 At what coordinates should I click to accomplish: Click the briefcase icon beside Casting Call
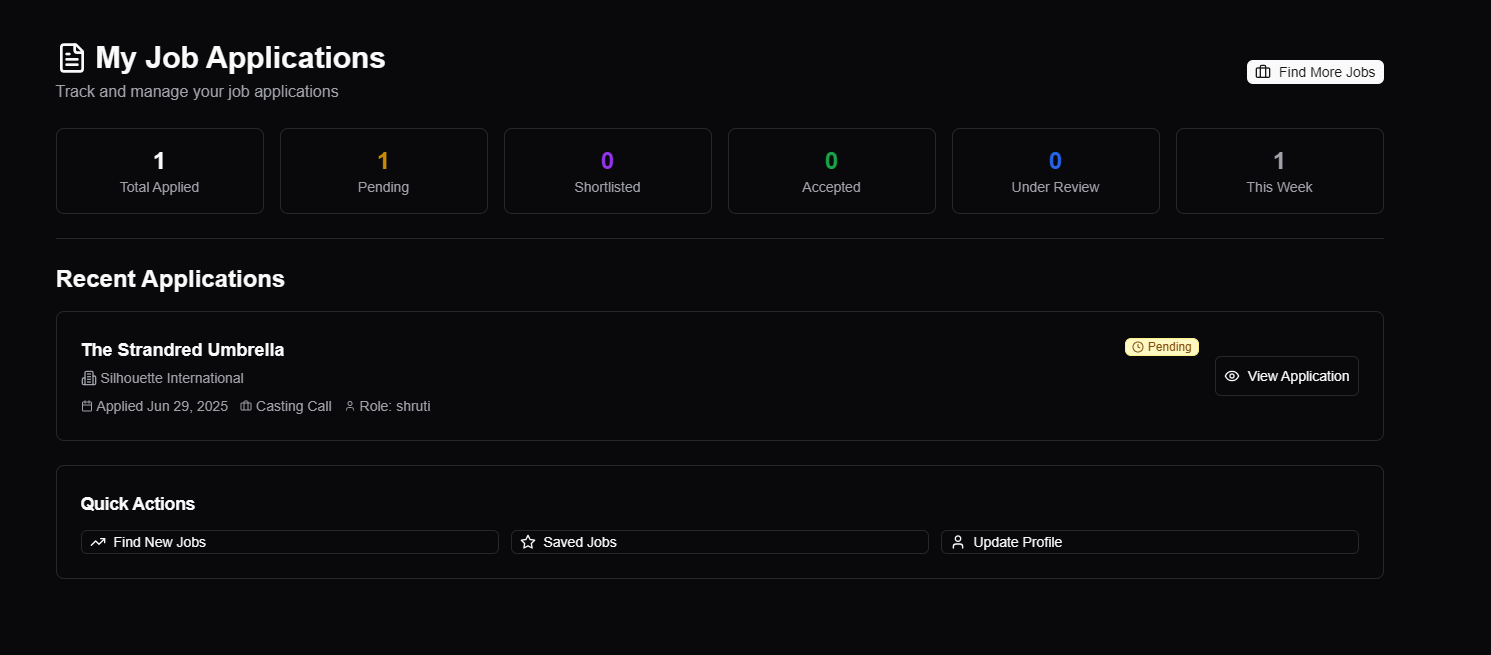[246, 406]
